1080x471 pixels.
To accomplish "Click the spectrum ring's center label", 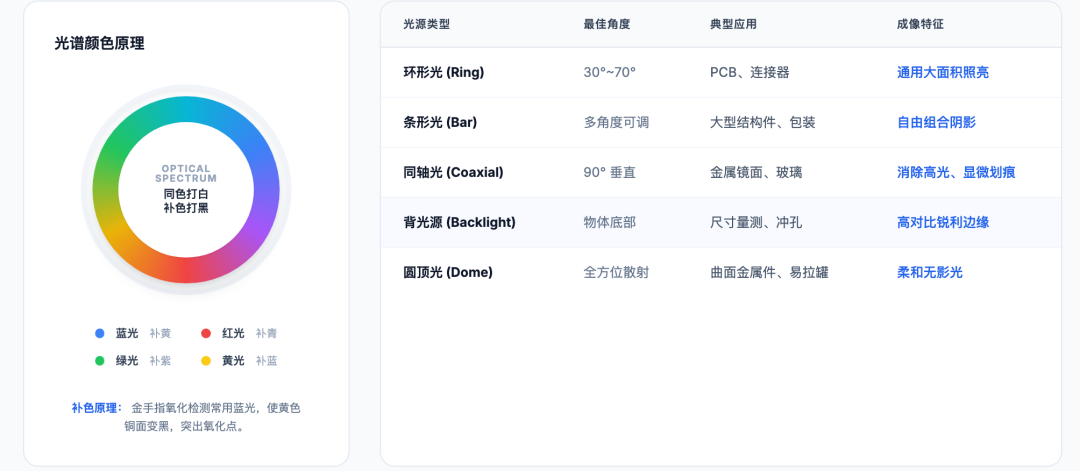I will point(186,189).
